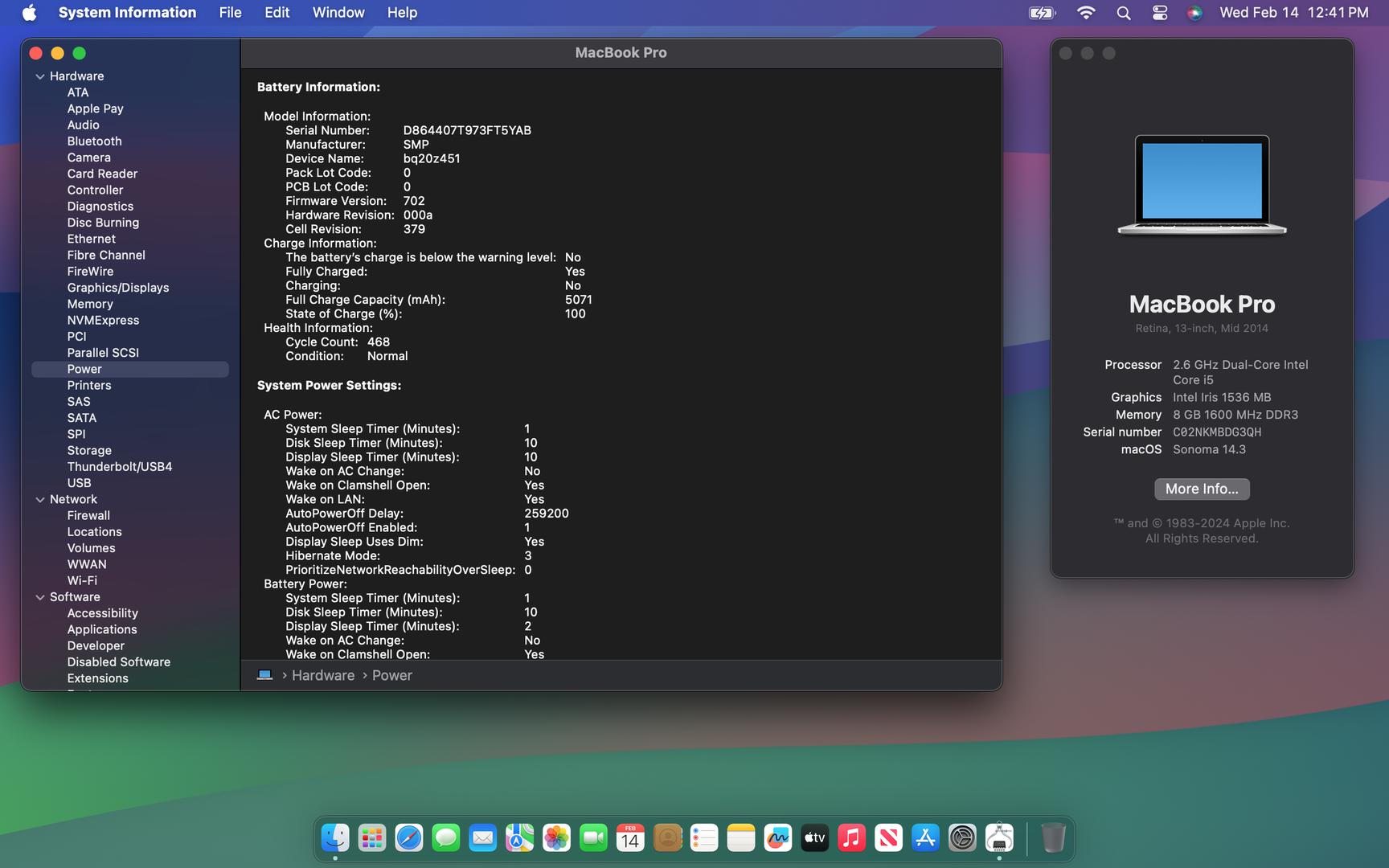Click the battery charging status icon
Image resolution: width=1389 pixels, height=868 pixels.
coord(1042,13)
